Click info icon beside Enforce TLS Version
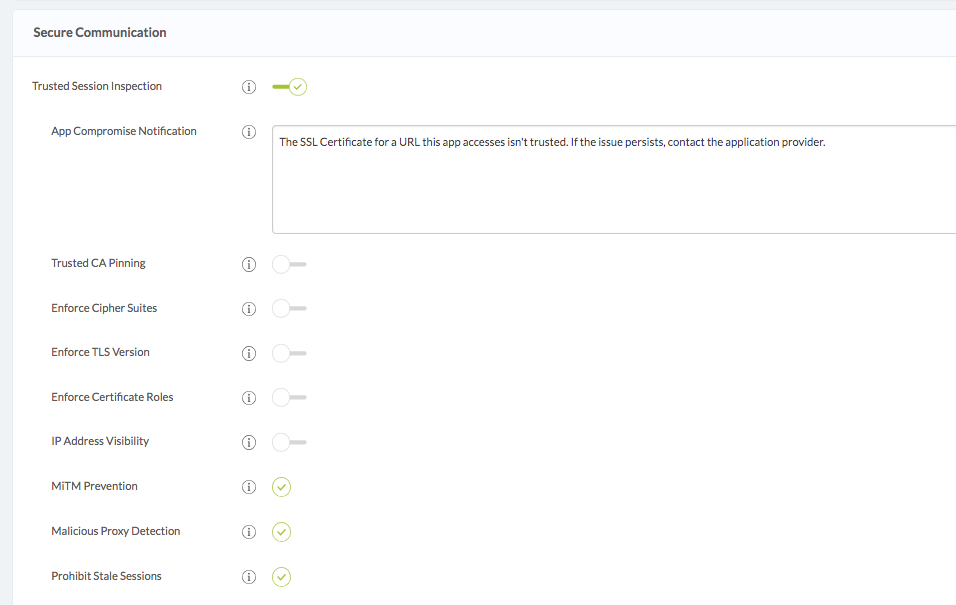The image size is (956, 605). (x=248, y=353)
